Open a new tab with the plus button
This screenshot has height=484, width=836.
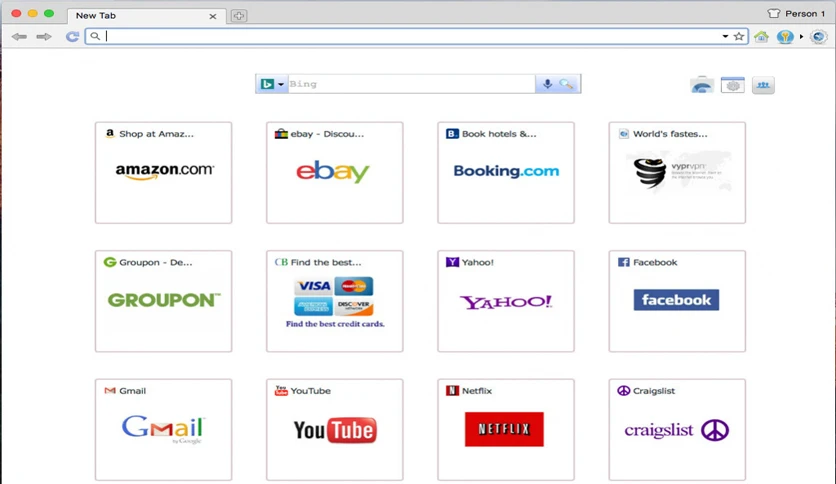point(239,16)
